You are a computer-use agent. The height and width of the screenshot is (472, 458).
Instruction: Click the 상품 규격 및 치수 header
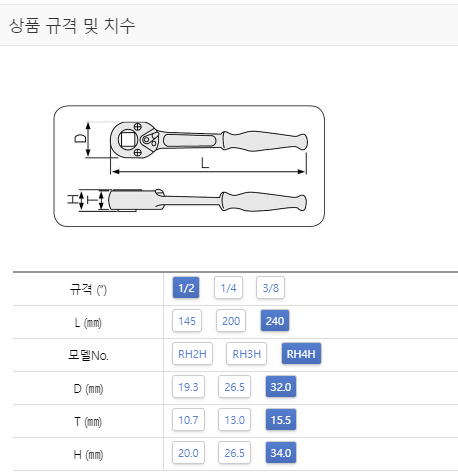pos(72,26)
